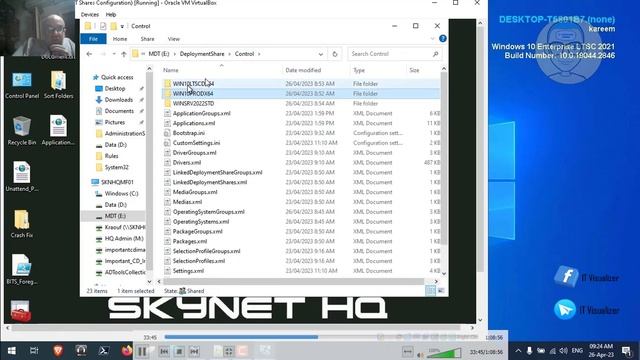Open the taskbar clock showing 09:24 AM
The height and width of the screenshot is (360, 640).
click(x=601, y=350)
